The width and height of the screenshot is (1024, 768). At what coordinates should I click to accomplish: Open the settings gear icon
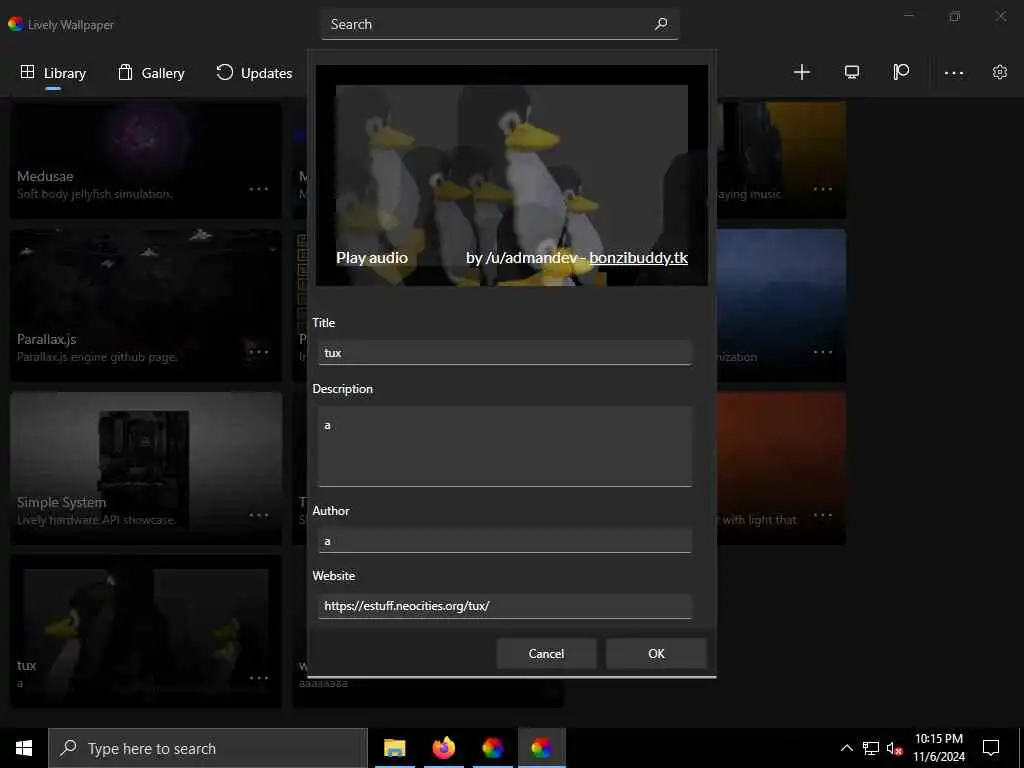point(1000,72)
